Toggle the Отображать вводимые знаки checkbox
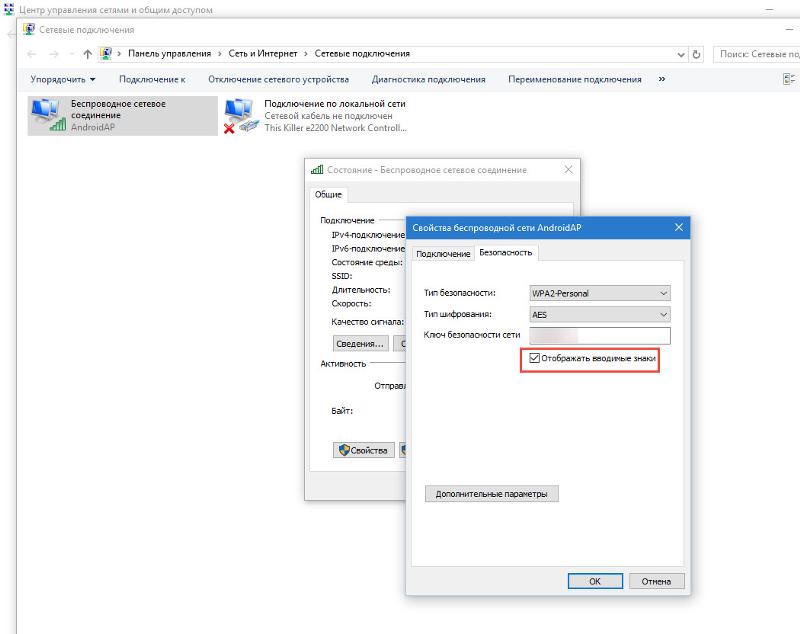 coord(534,358)
